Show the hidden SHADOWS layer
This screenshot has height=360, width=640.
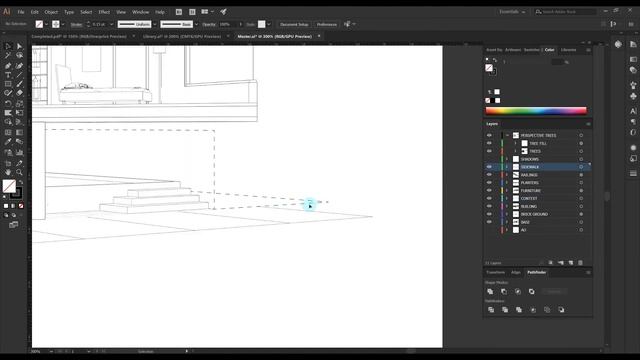pos(489,159)
